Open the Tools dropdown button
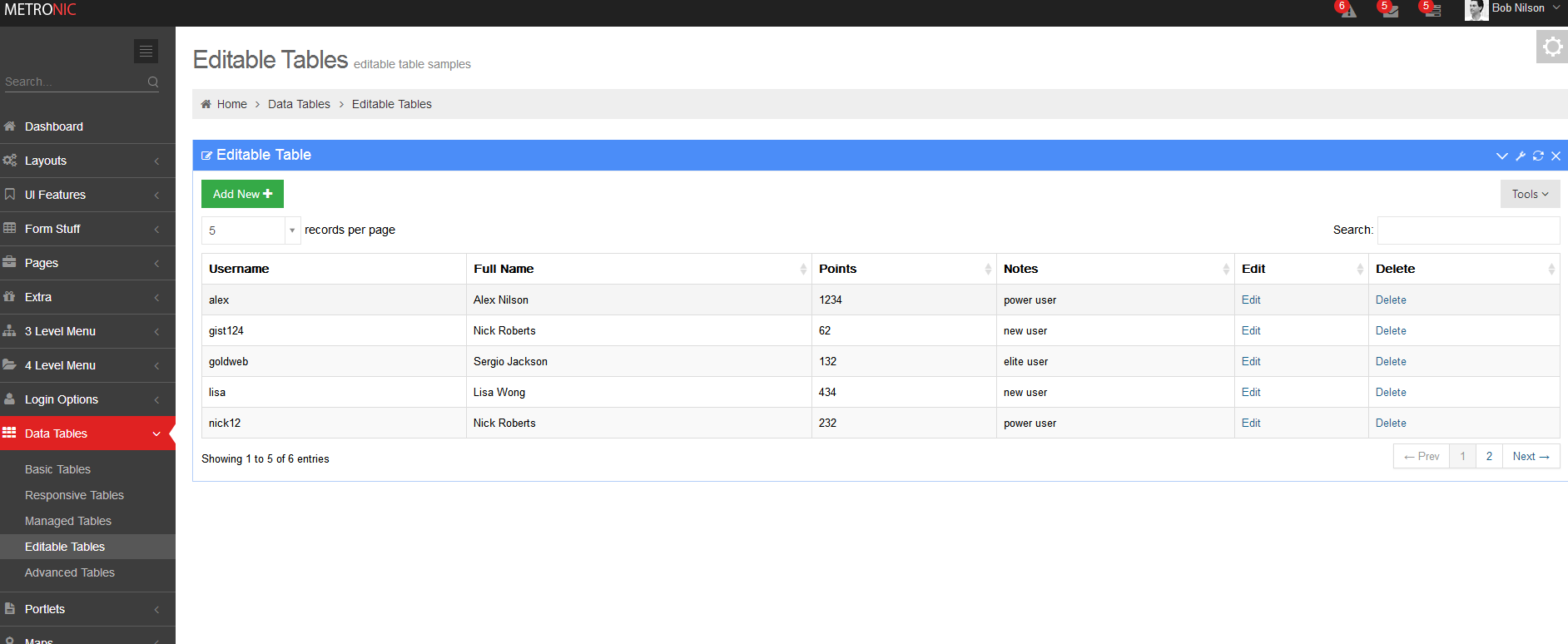This screenshot has width=1568, height=644. [1530, 194]
